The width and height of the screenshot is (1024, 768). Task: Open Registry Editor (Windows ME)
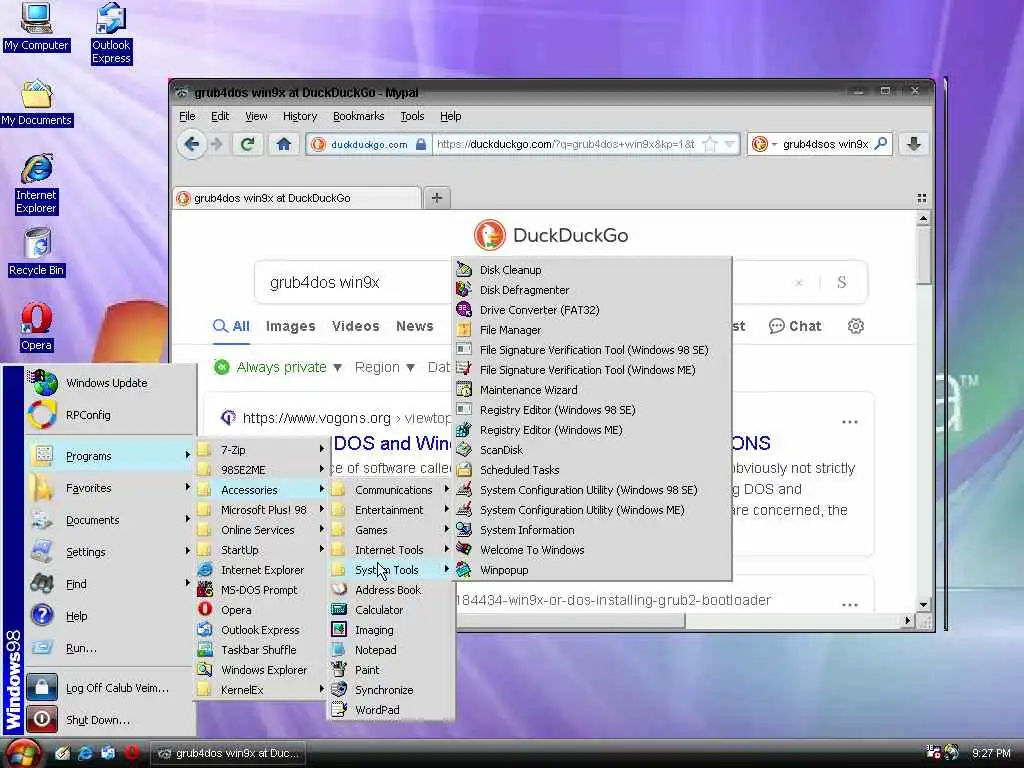point(592,430)
